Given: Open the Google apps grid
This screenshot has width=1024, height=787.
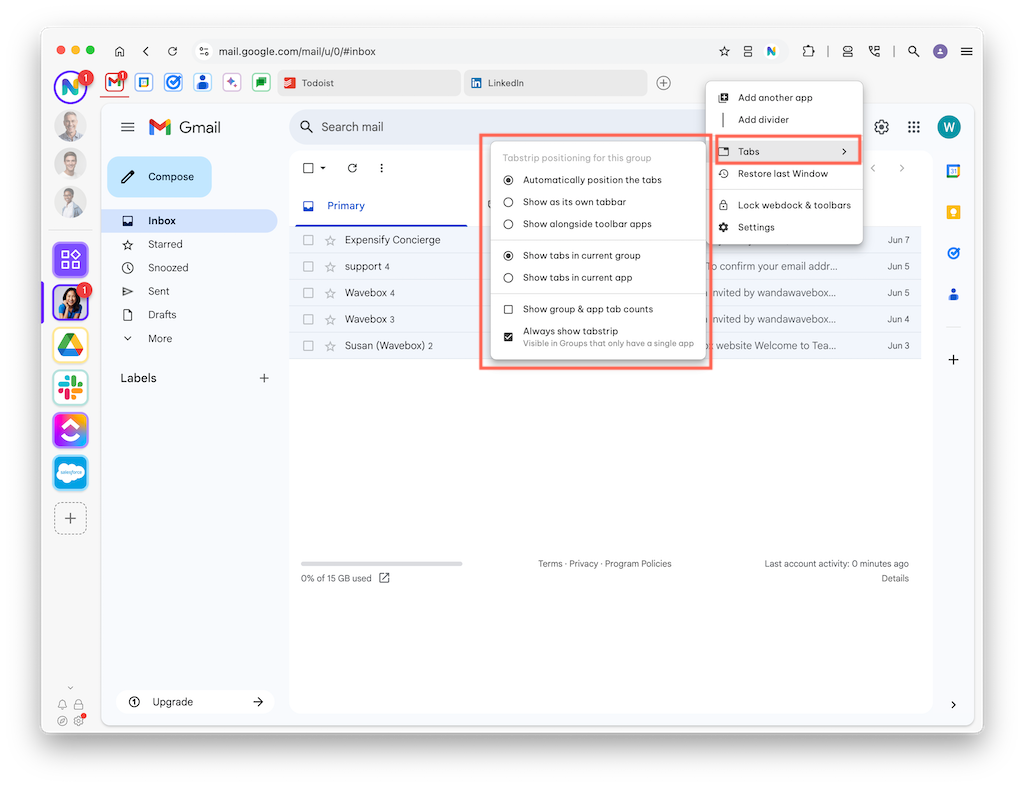Looking at the screenshot, I should (x=914, y=127).
